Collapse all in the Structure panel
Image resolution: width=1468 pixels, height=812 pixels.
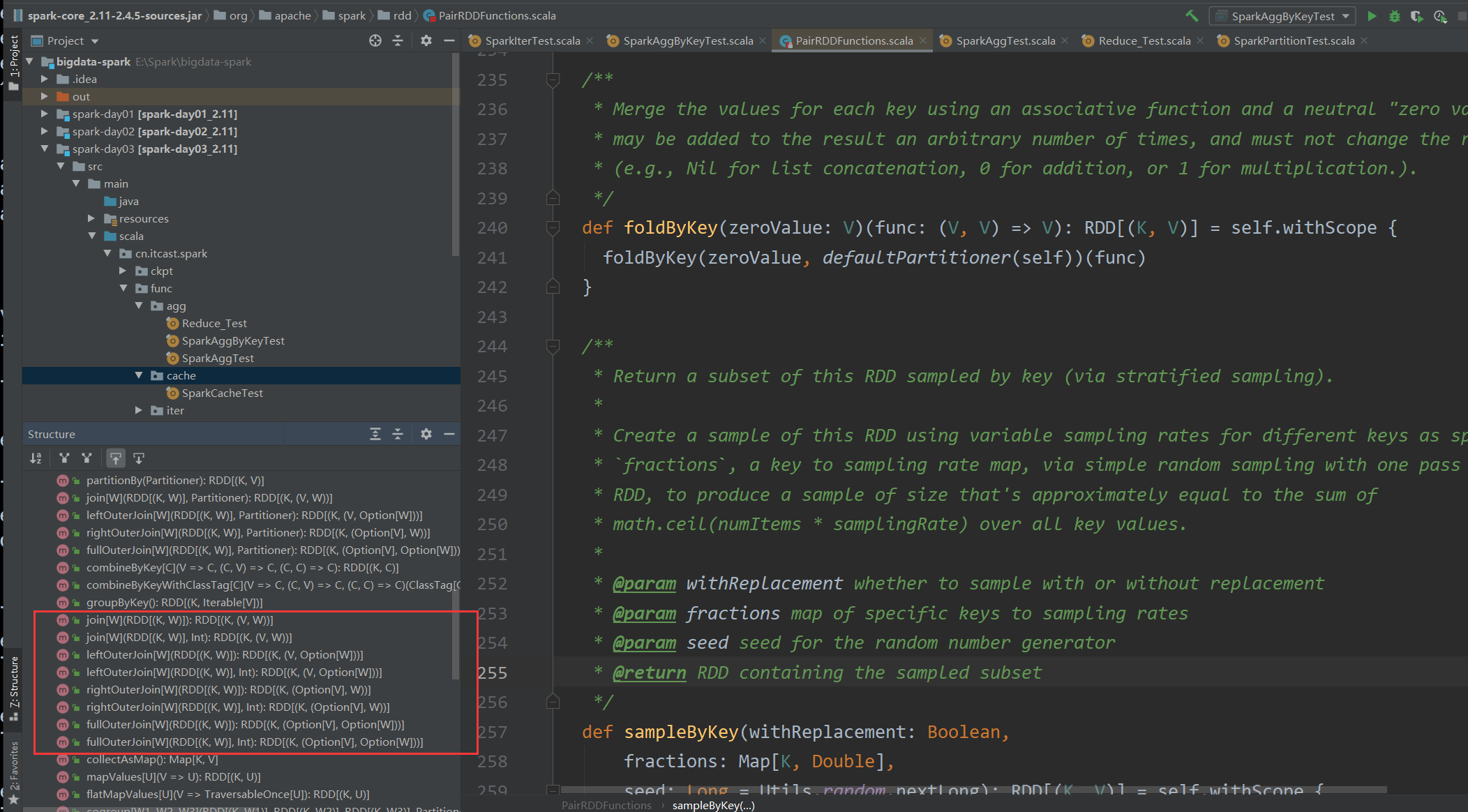(398, 434)
